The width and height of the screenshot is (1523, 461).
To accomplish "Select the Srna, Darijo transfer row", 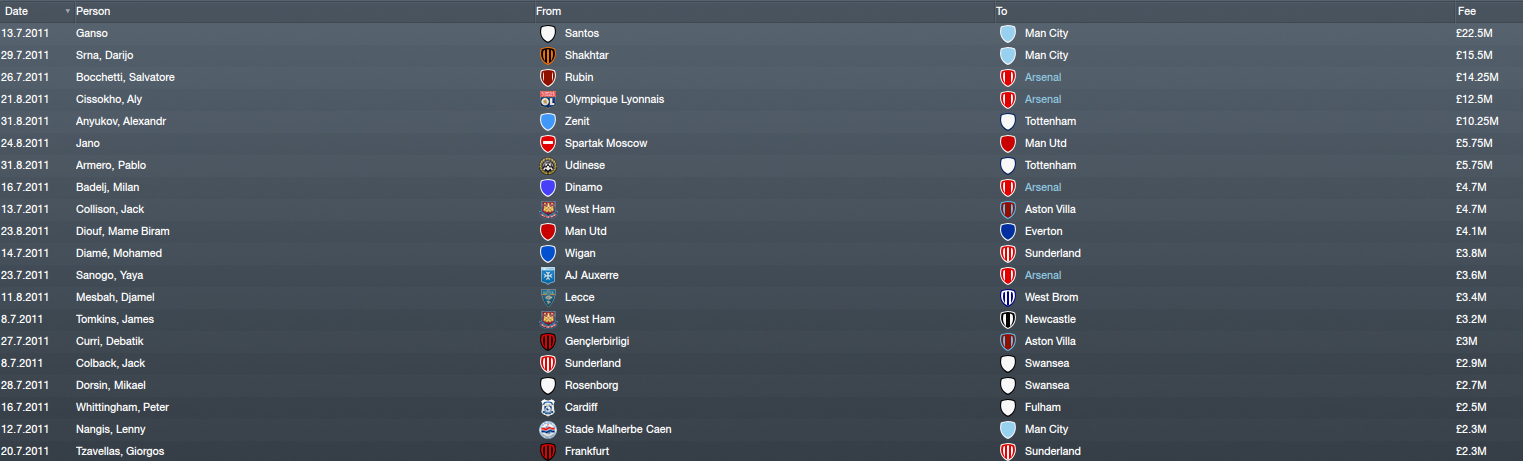I will [x=761, y=55].
